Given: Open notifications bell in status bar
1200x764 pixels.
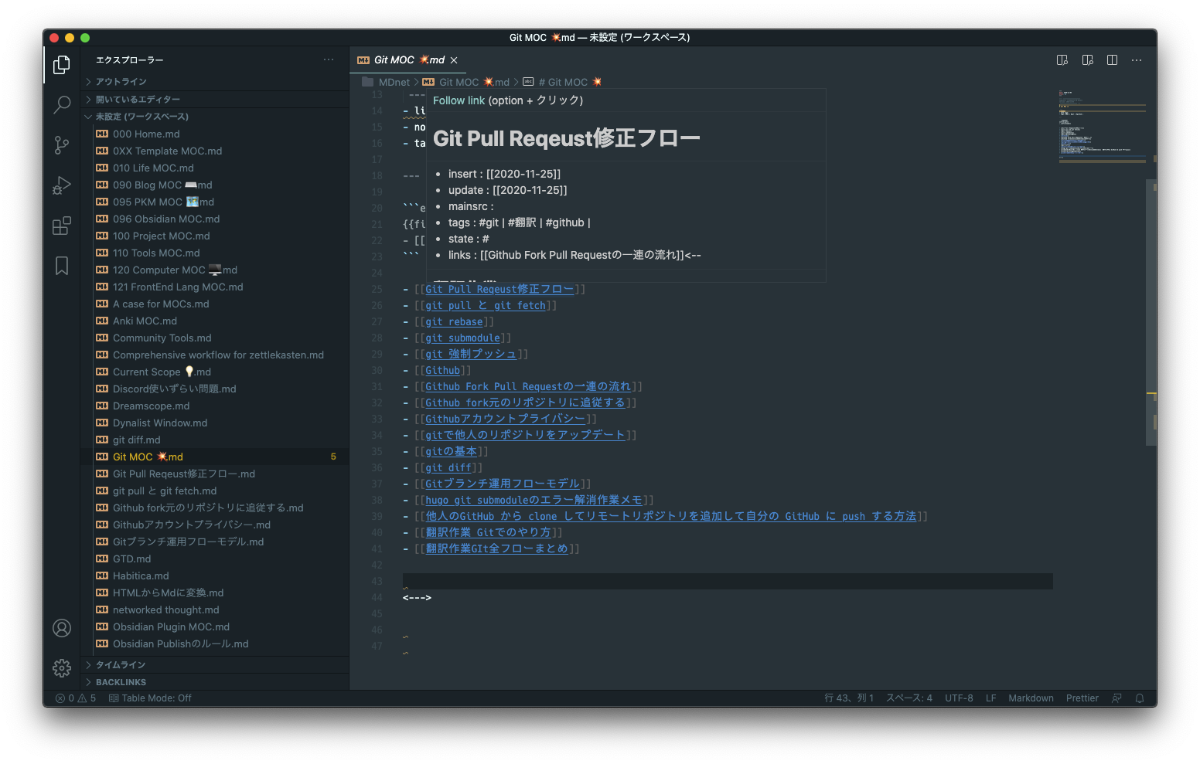Looking at the screenshot, I should coord(1139,698).
